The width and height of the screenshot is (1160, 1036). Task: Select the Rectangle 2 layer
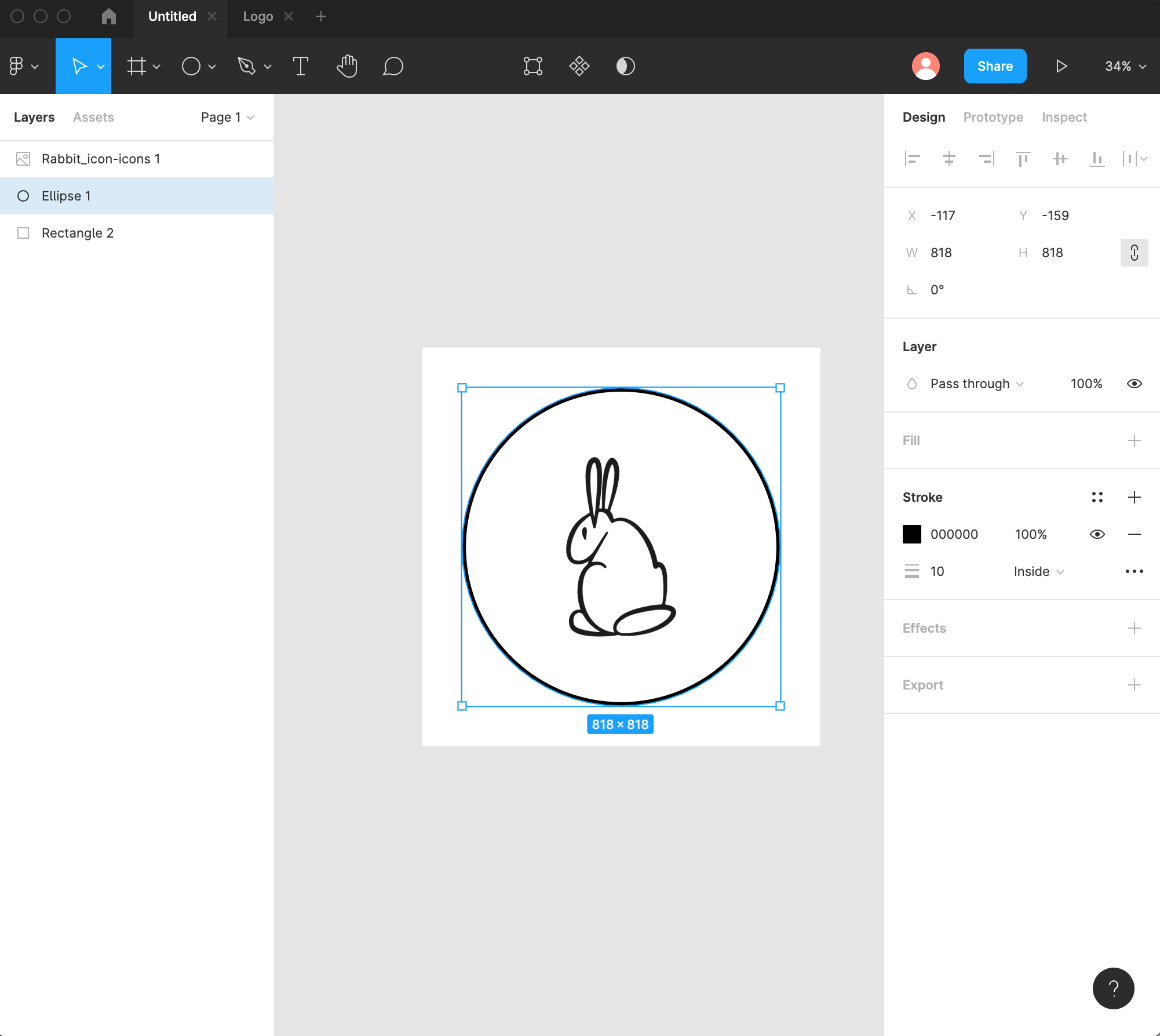(78, 233)
